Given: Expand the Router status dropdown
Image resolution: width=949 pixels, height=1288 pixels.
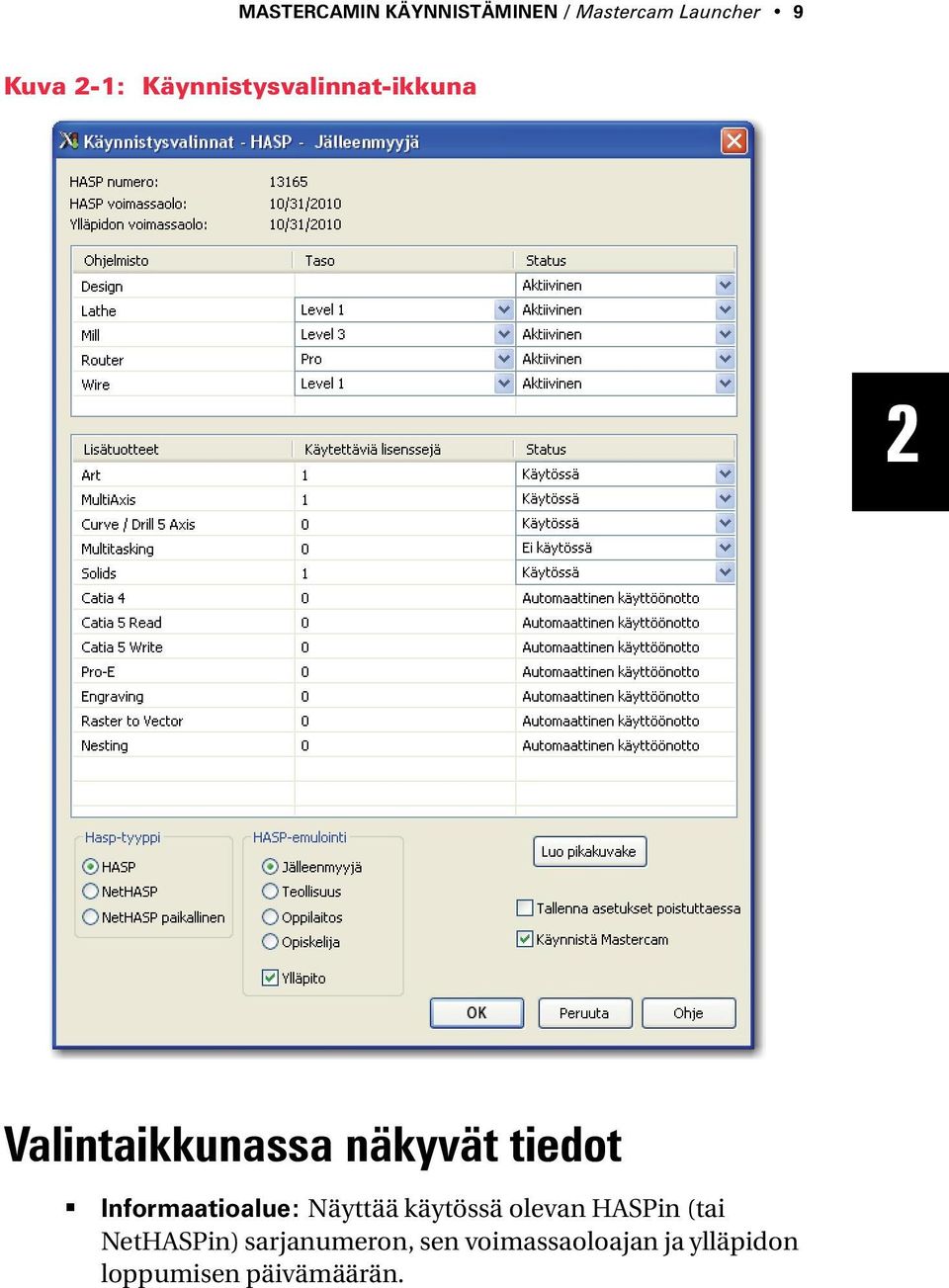Looking at the screenshot, I should pos(726,359).
